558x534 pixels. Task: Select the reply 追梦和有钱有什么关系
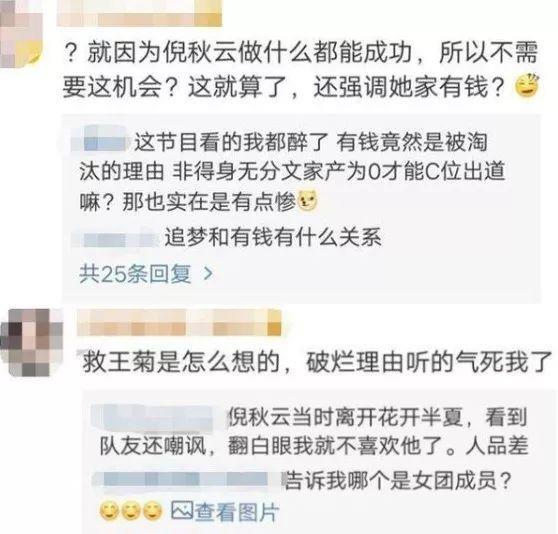point(273,238)
